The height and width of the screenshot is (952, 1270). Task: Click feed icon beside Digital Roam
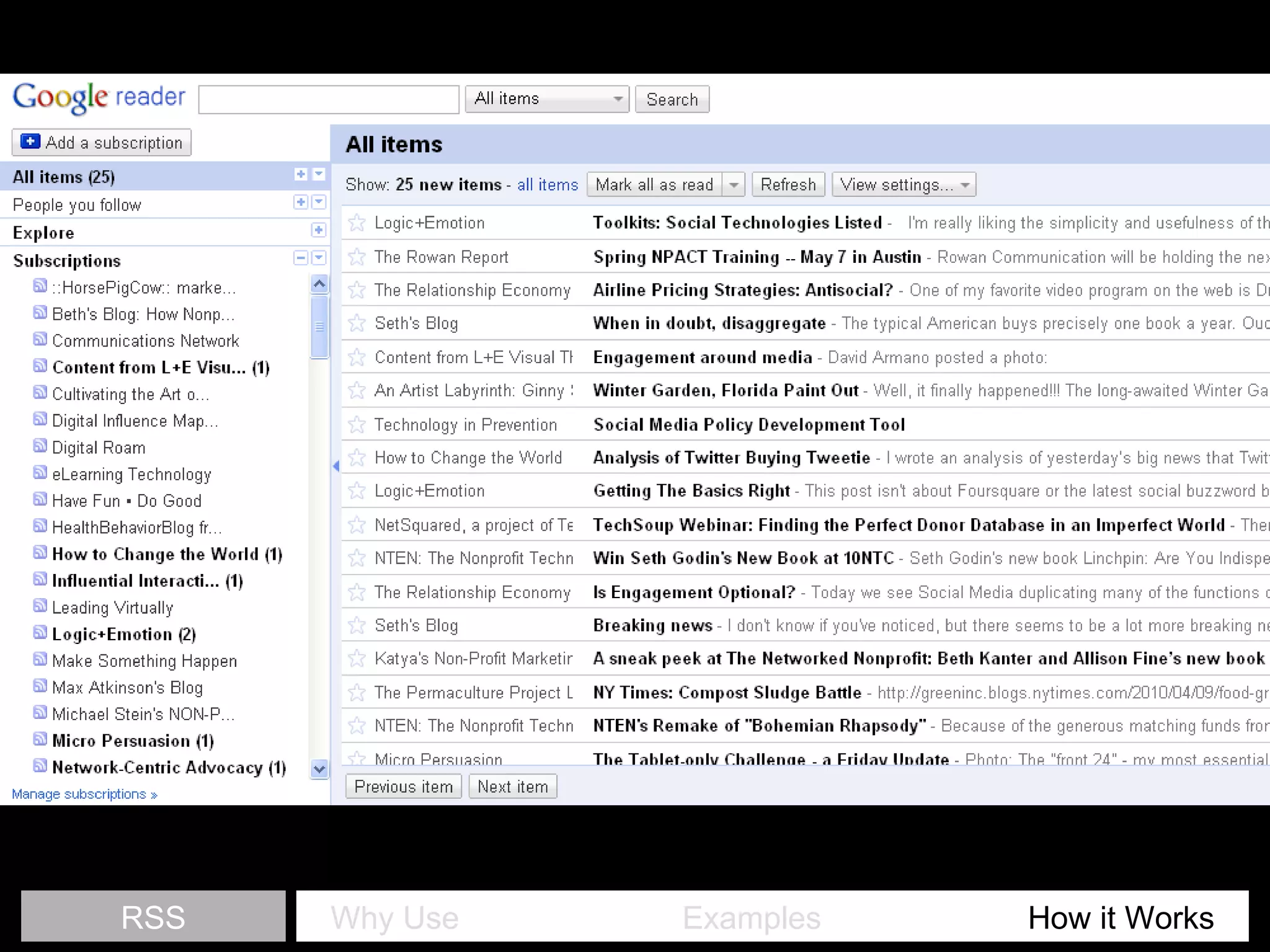[40, 446]
